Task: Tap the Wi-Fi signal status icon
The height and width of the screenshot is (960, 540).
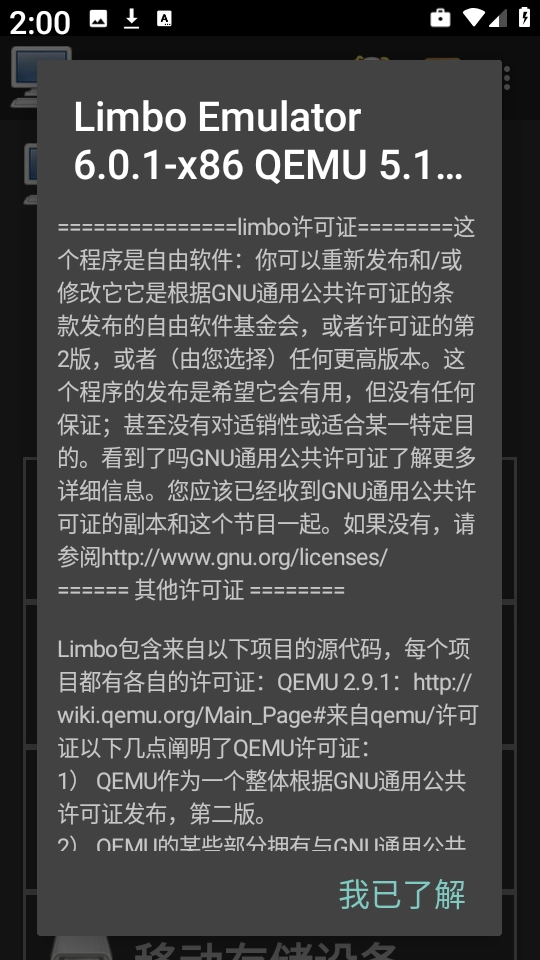Action: [474, 18]
